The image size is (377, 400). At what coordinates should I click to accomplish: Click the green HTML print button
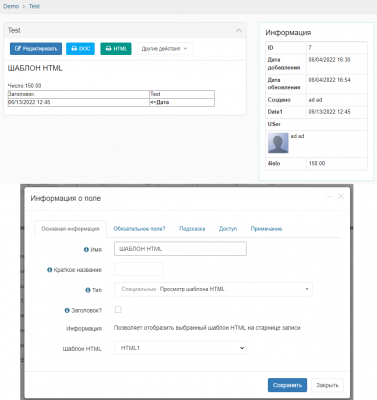[x=116, y=49]
